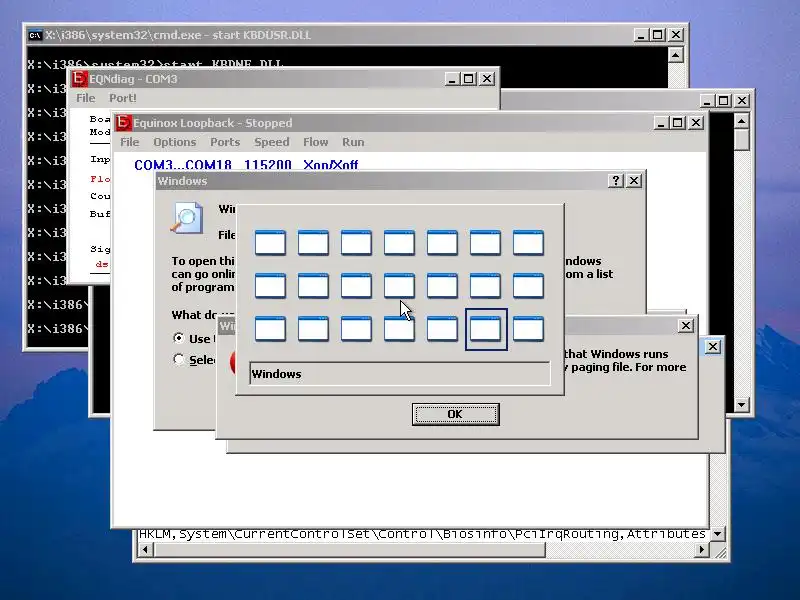Open File menu in Equinox Loopback
Image resolution: width=800 pixels, height=600 pixels.
pyautogui.click(x=130, y=142)
